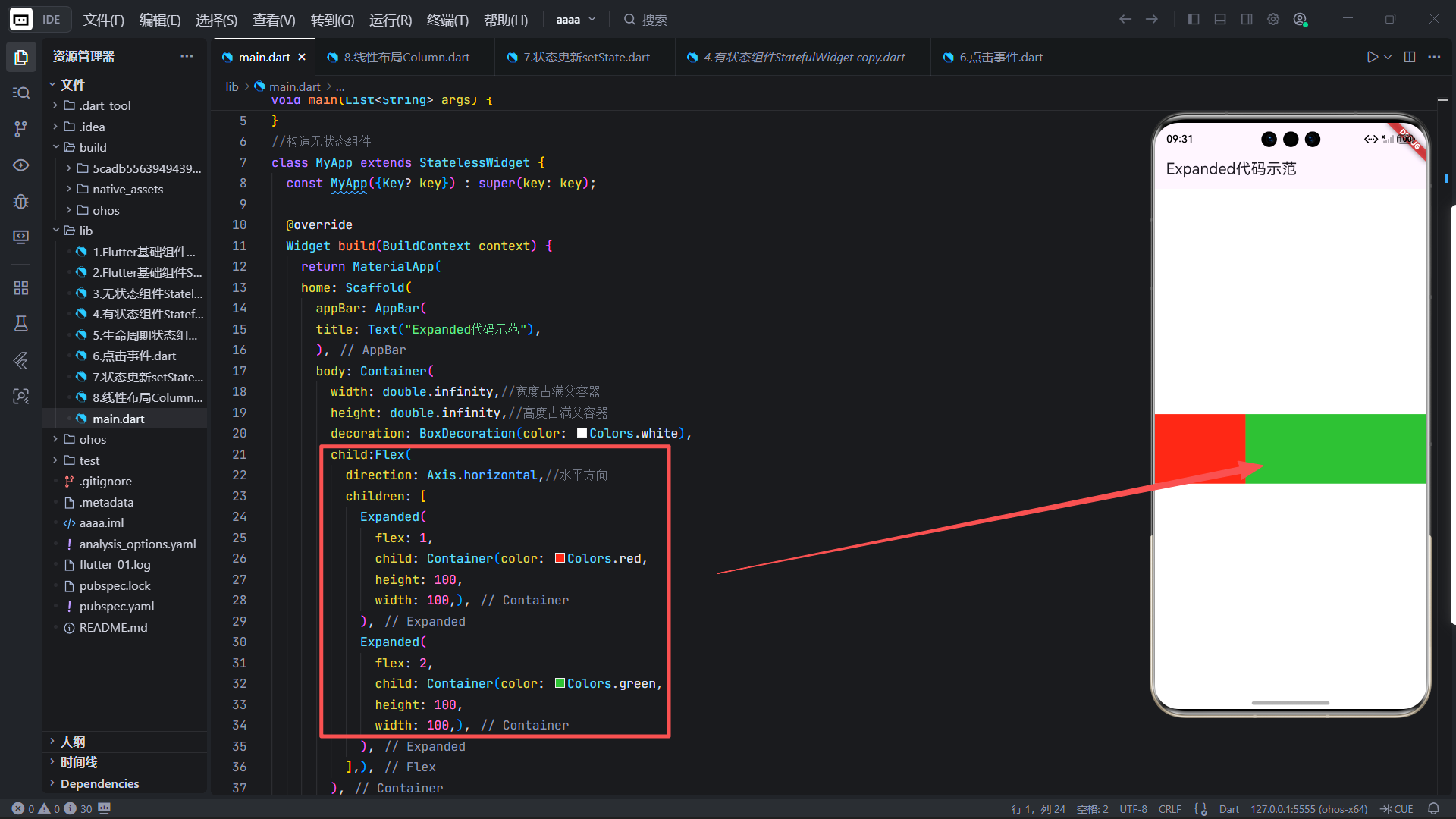Toggle the primary sidebar layout icon
This screenshot has width=1456, height=819.
coord(1194,20)
